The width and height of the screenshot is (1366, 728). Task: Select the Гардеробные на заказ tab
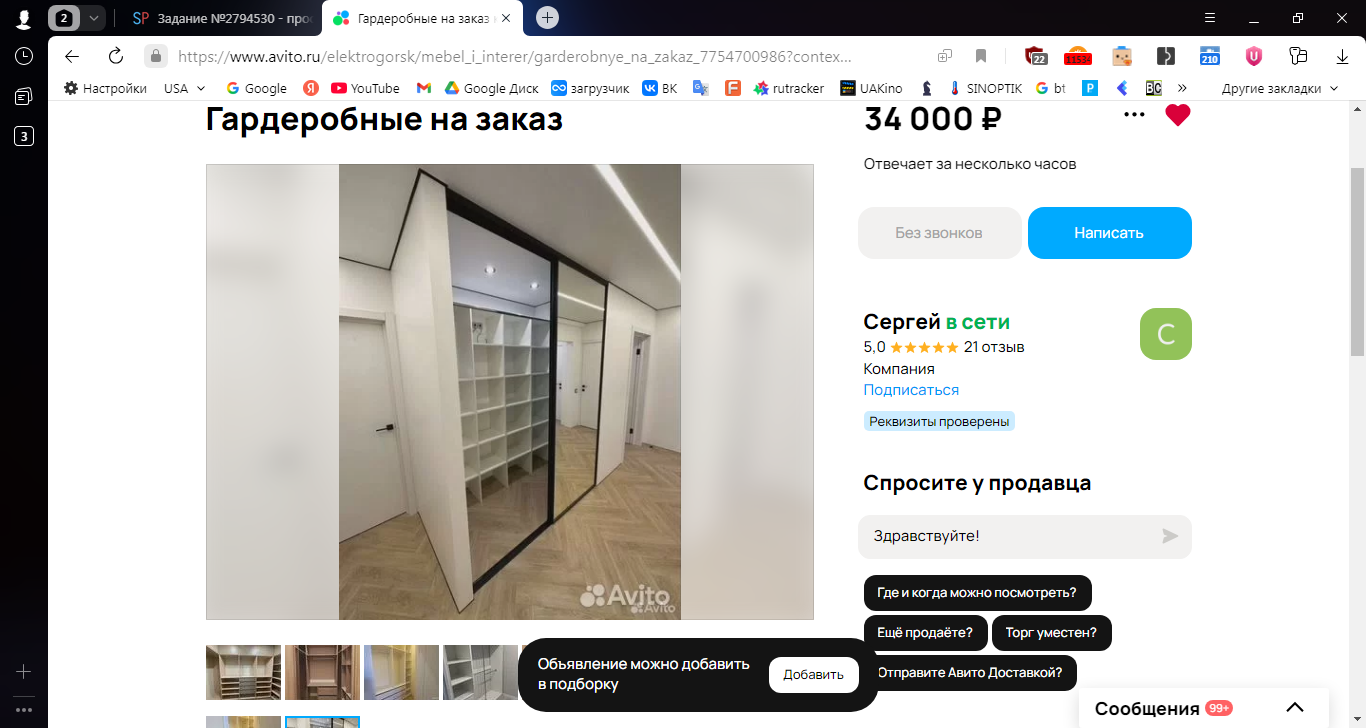pyautogui.click(x=422, y=18)
